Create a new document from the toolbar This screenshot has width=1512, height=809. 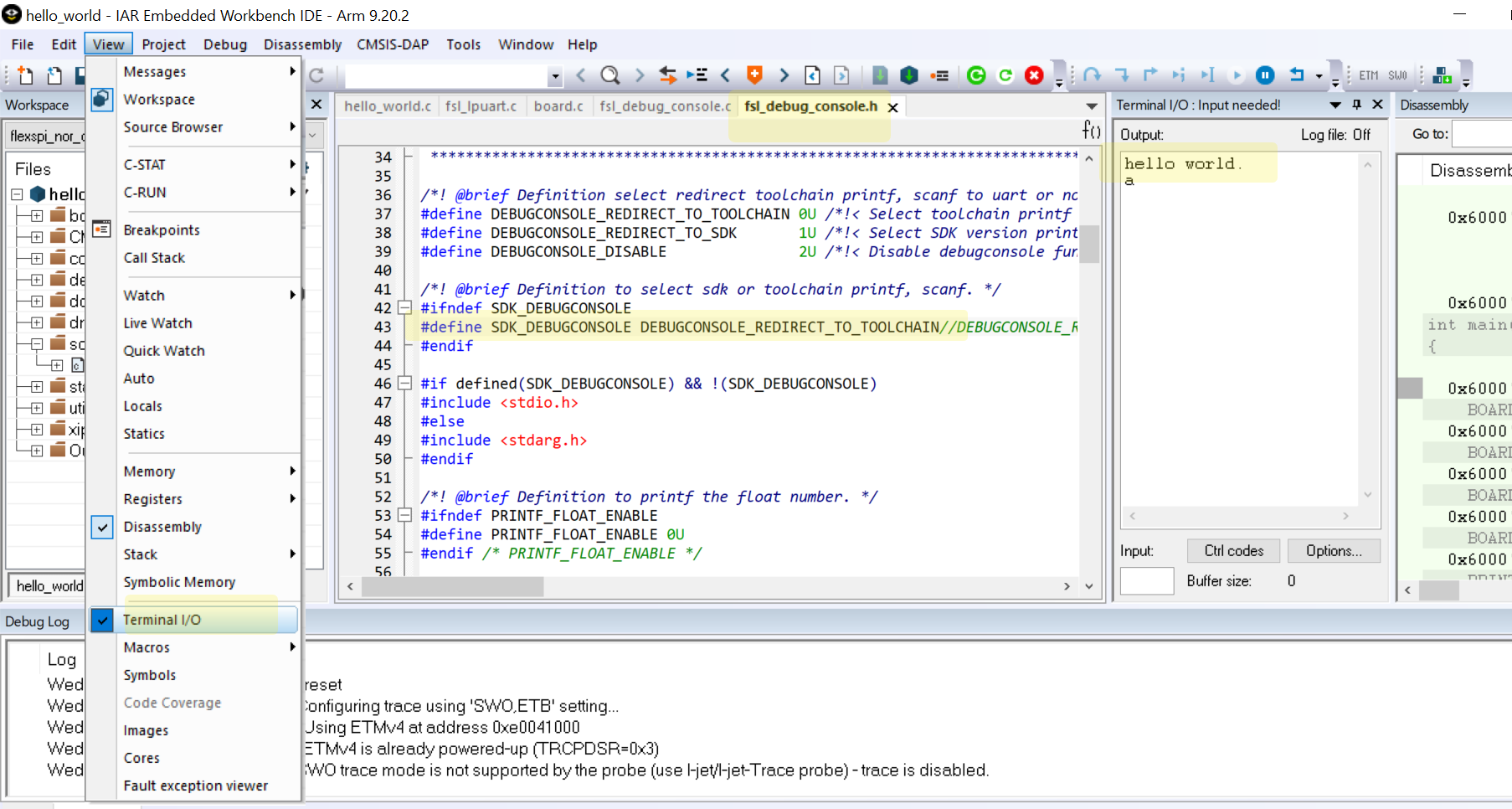(25, 75)
